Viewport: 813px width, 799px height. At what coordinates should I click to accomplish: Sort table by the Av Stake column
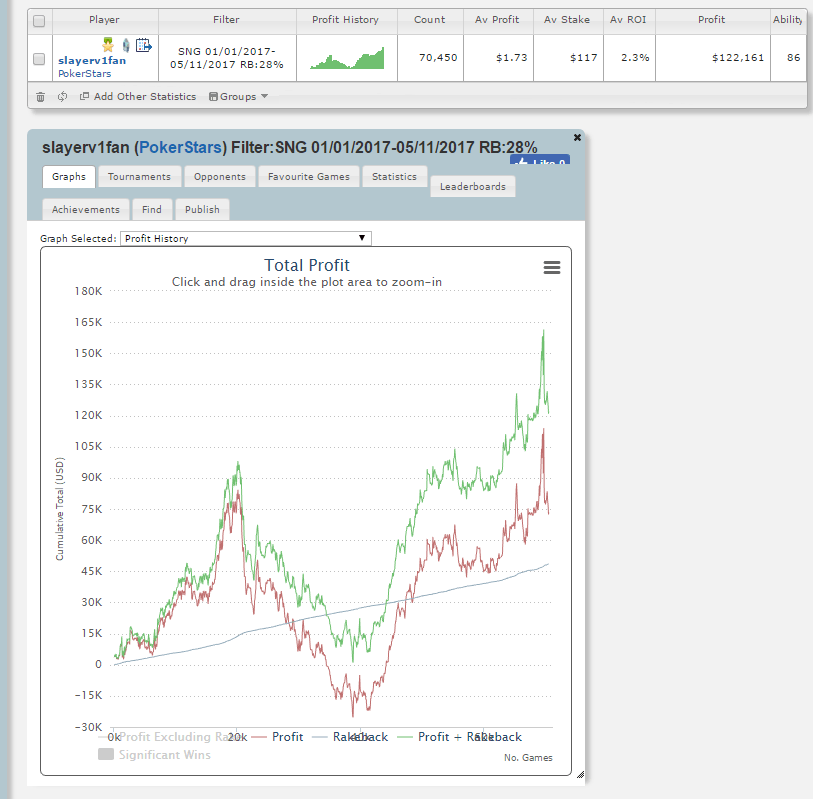(x=567, y=20)
